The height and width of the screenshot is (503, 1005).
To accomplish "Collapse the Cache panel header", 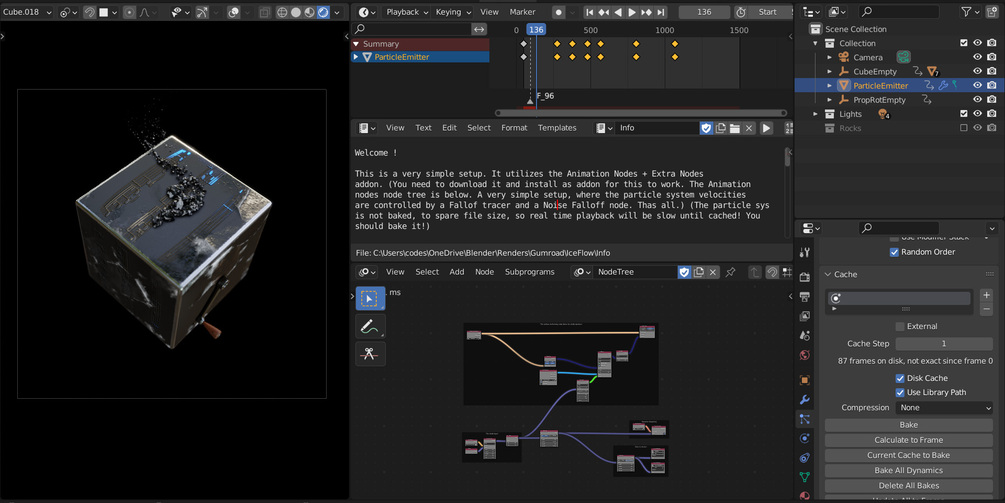I will click(x=845, y=274).
